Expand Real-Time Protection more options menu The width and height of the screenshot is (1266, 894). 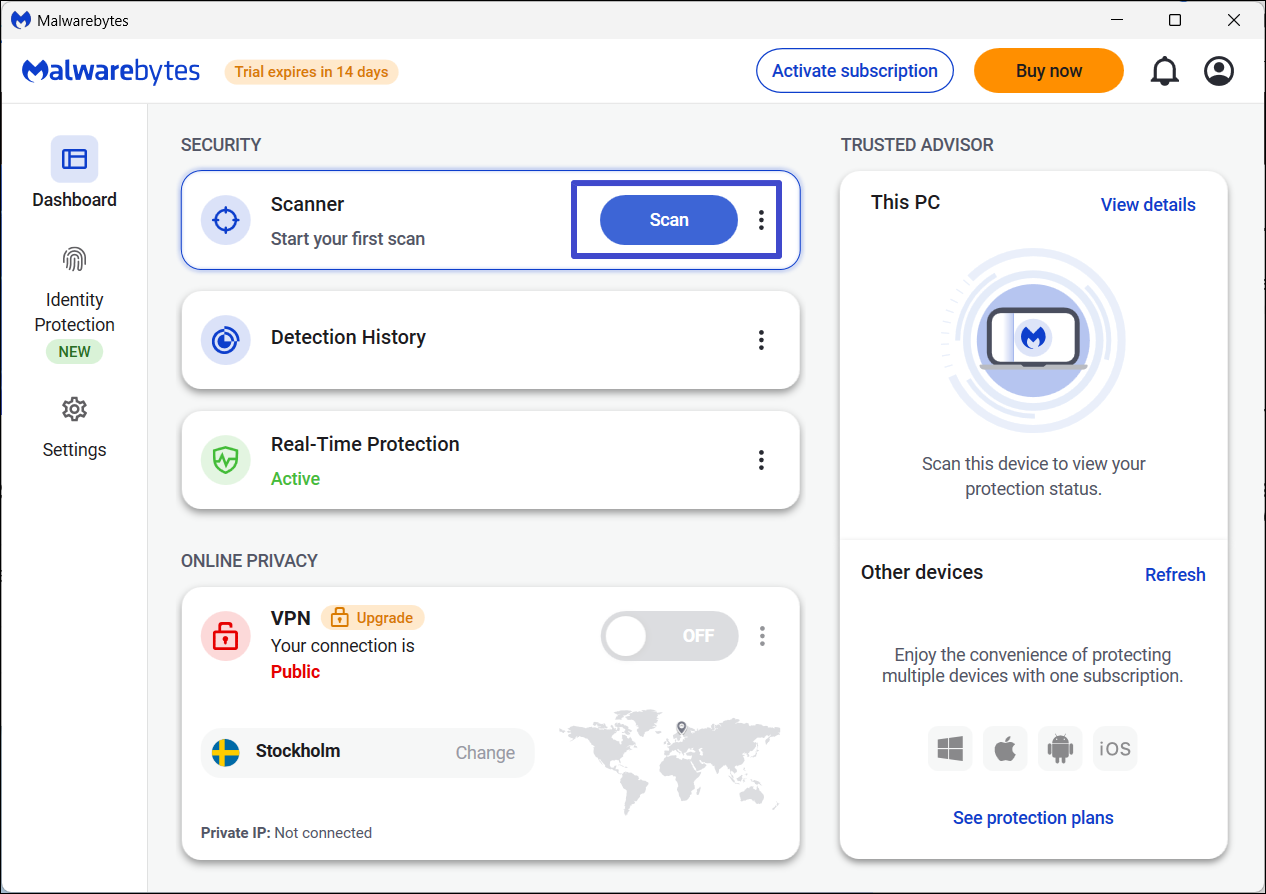[761, 460]
